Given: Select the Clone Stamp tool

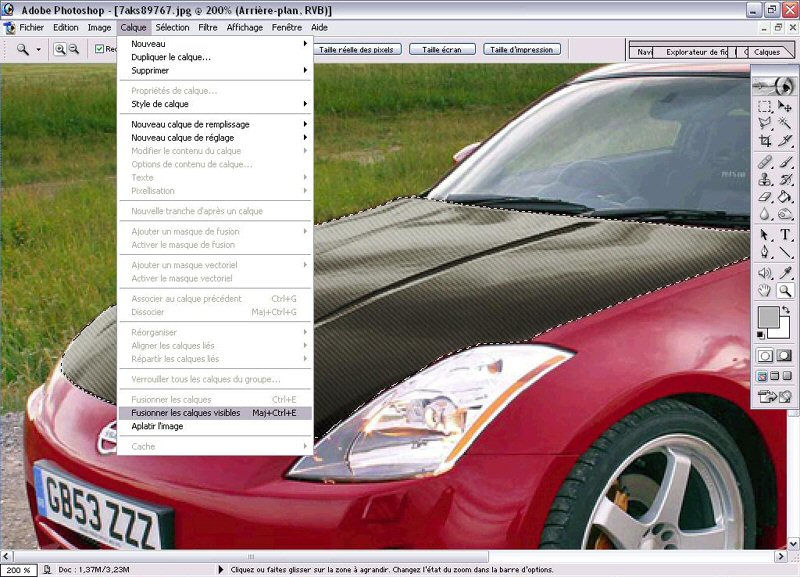Looking at the screenshot, I should tap(764, 179).
